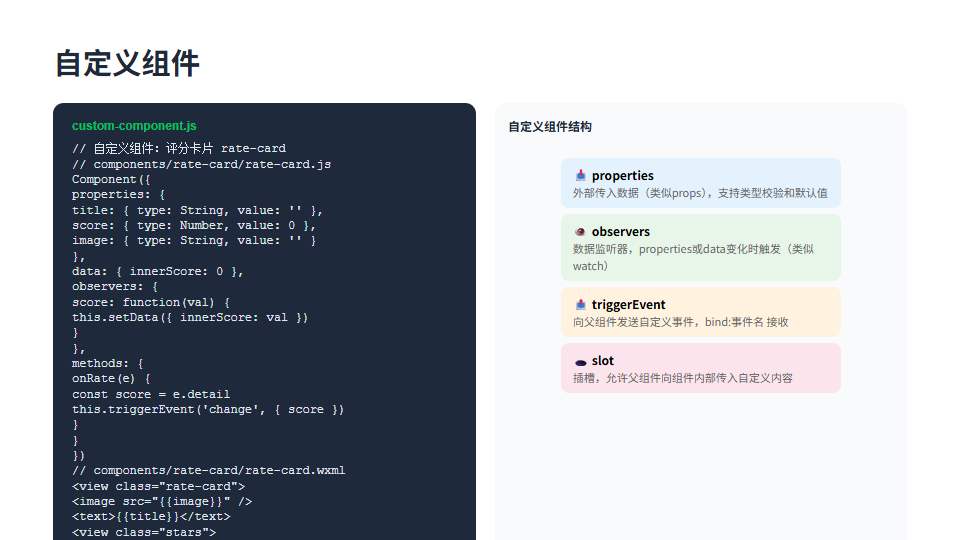Click the text {{title}} line
Viewport: 960px width, 540px height.
(151, 517)
